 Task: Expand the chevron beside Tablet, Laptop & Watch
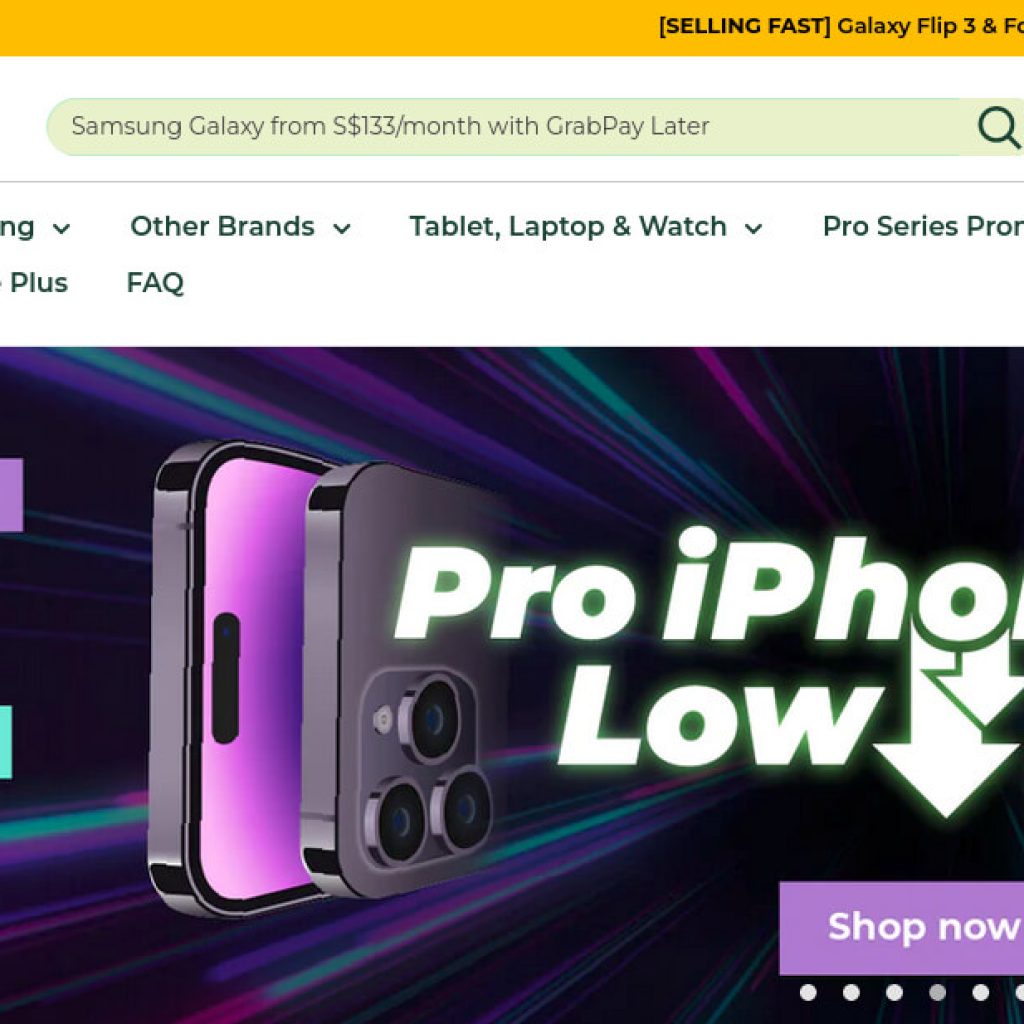(x=754, y=229)
